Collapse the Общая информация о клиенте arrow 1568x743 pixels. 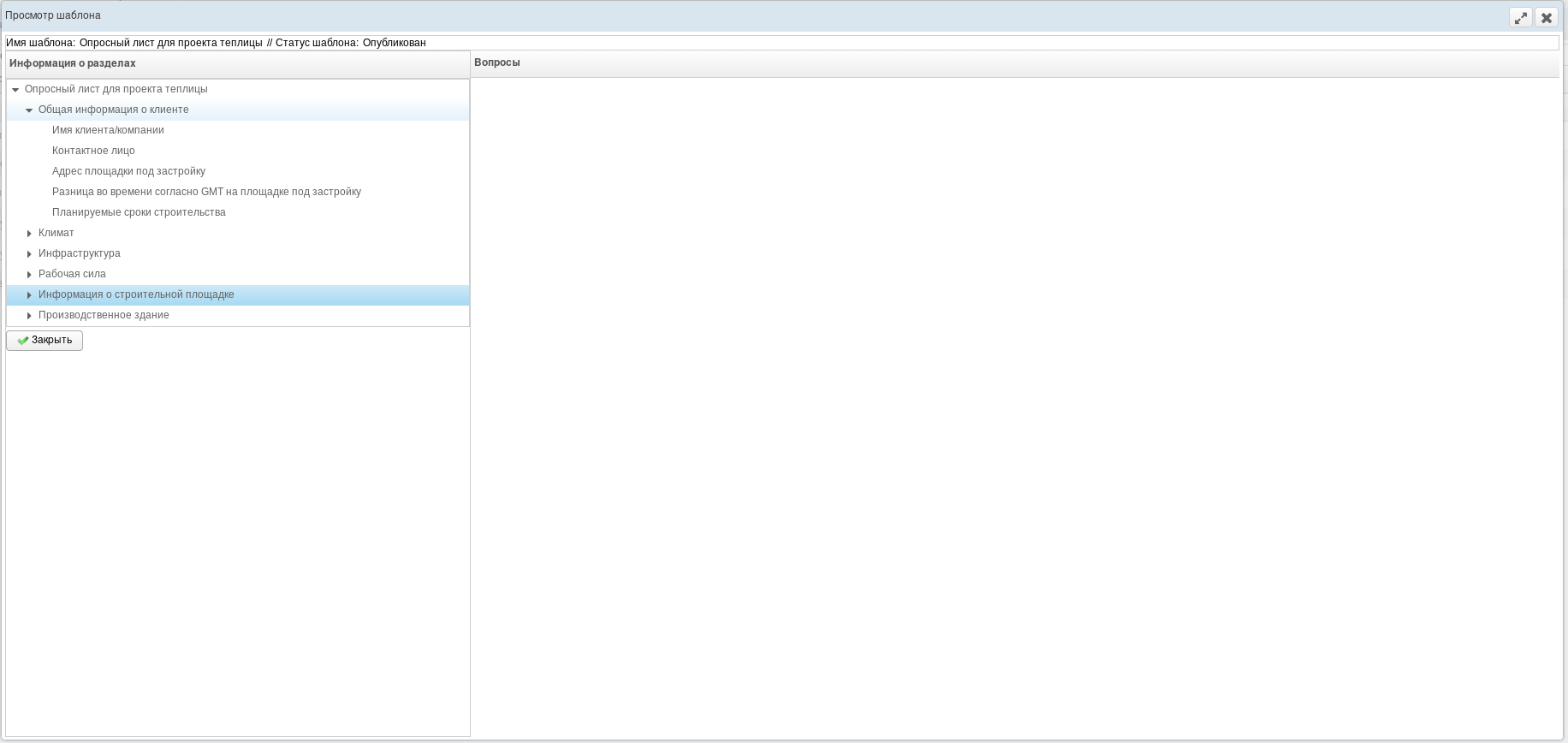coord(29,110)
